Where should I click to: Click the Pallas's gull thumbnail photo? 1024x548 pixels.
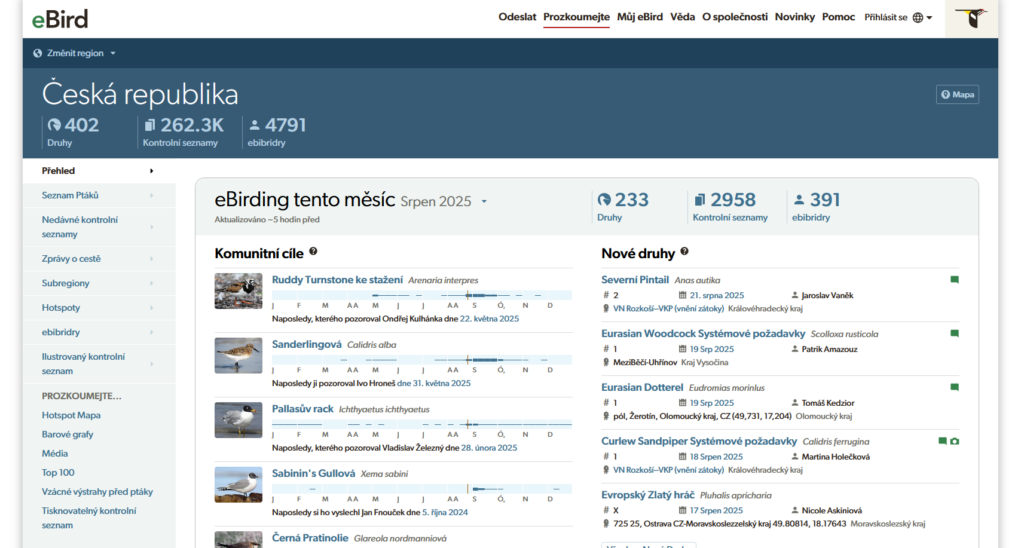(238, 420)
